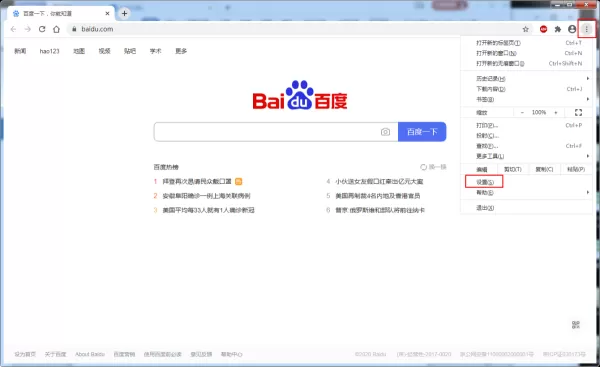
Task: Choose 打印 from the menu
Action: click(x=527, y=126)
